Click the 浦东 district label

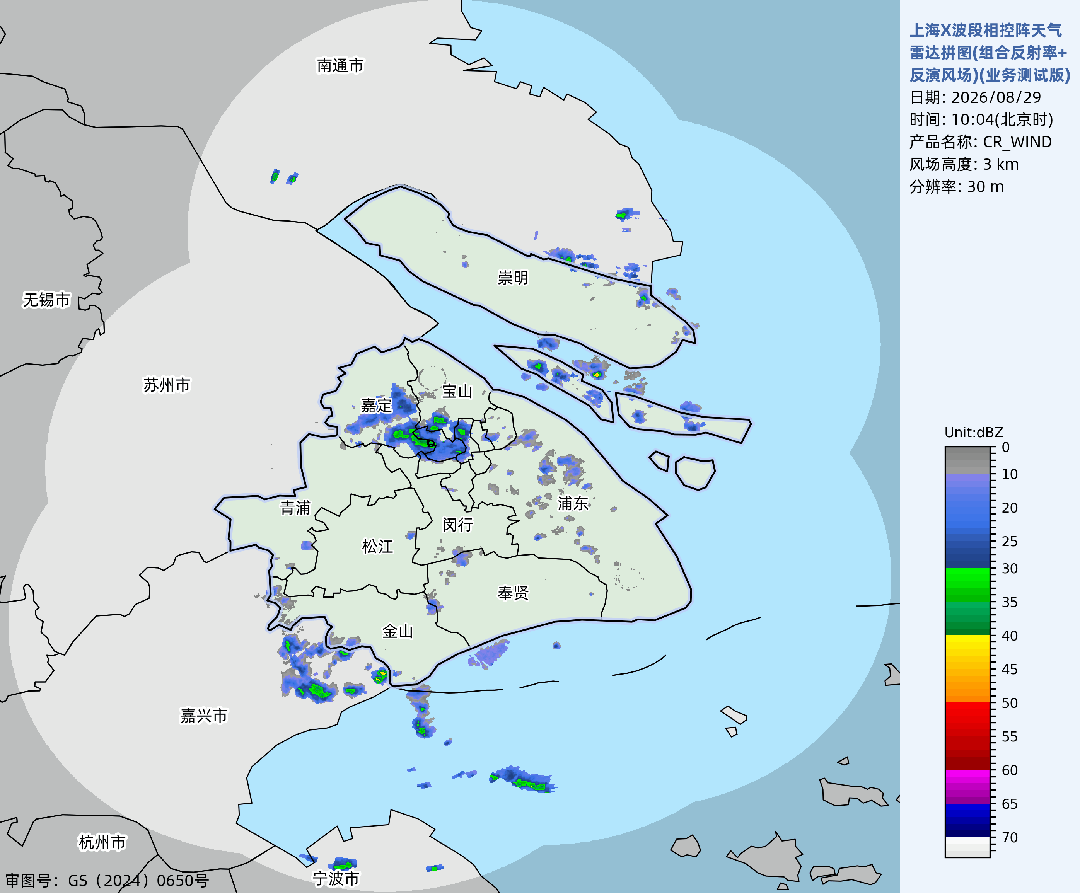(573, 503)
